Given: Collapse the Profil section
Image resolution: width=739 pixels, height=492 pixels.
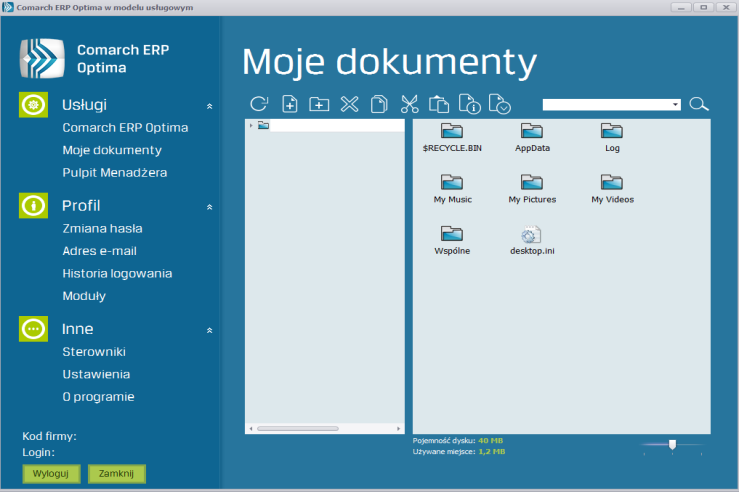Looking at the screenshot, I should [210, 207].
